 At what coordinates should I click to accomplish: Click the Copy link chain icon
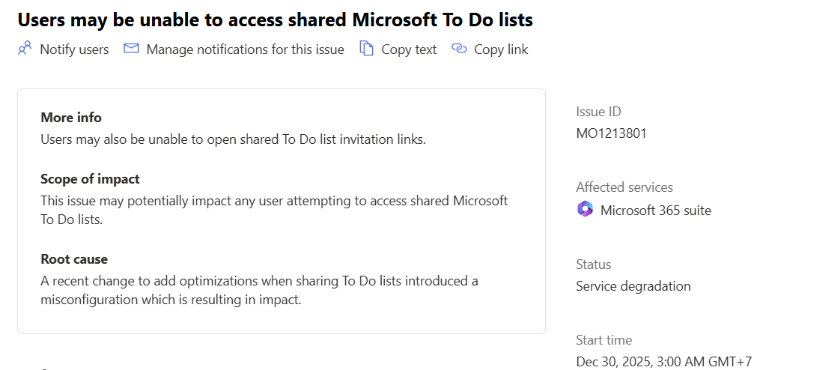tap(459, 49)
